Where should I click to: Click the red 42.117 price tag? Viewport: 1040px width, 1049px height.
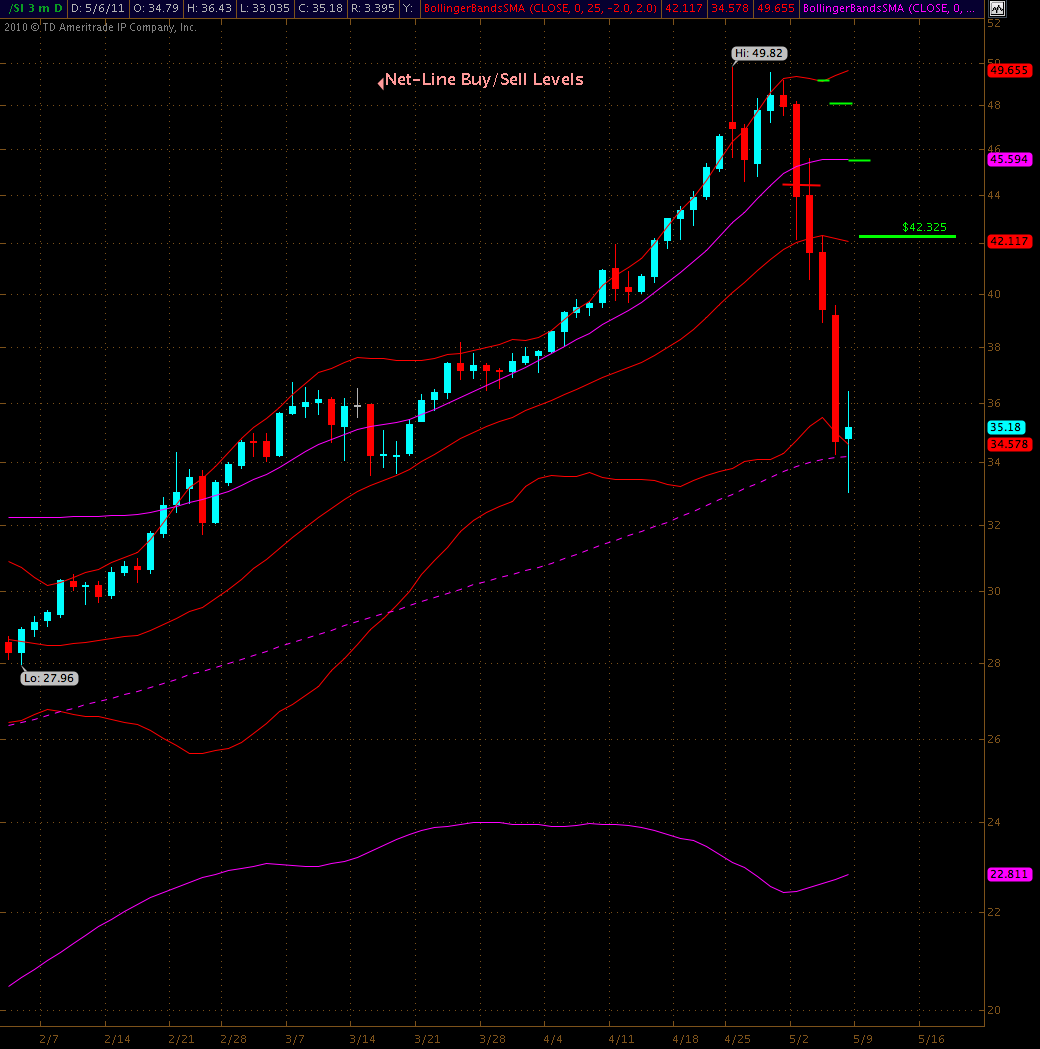point(1009,241)
